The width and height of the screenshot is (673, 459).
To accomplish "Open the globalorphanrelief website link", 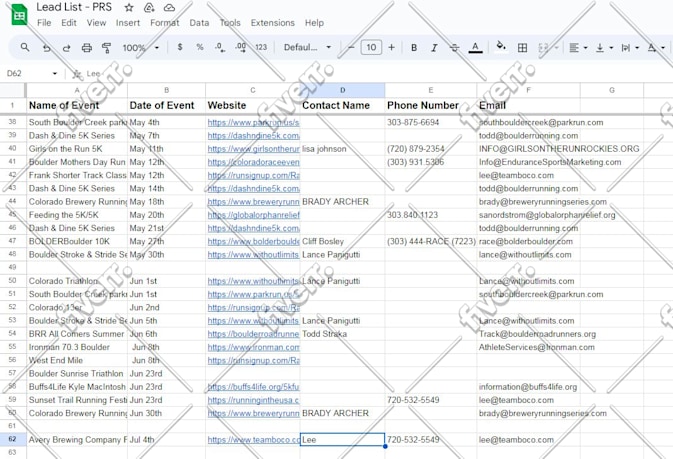I will click(254, 215).
